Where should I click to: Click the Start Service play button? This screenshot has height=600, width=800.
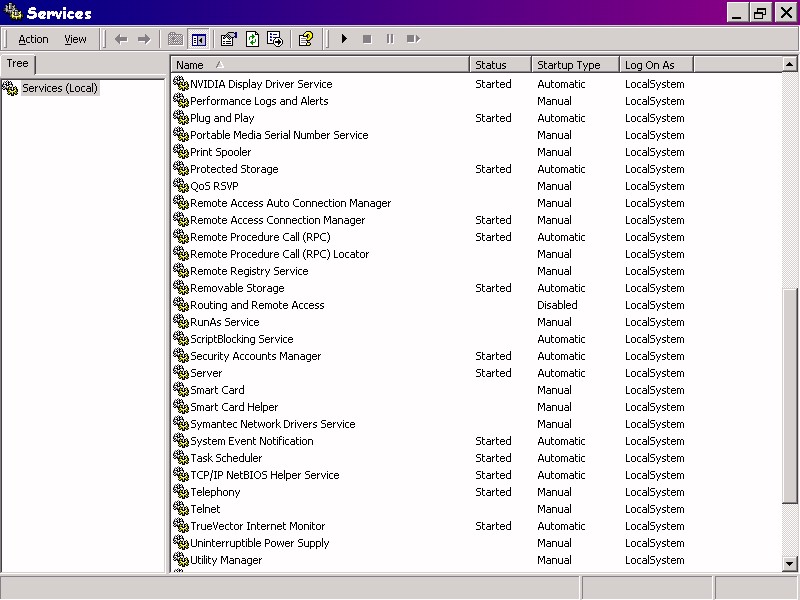[344, 39]
